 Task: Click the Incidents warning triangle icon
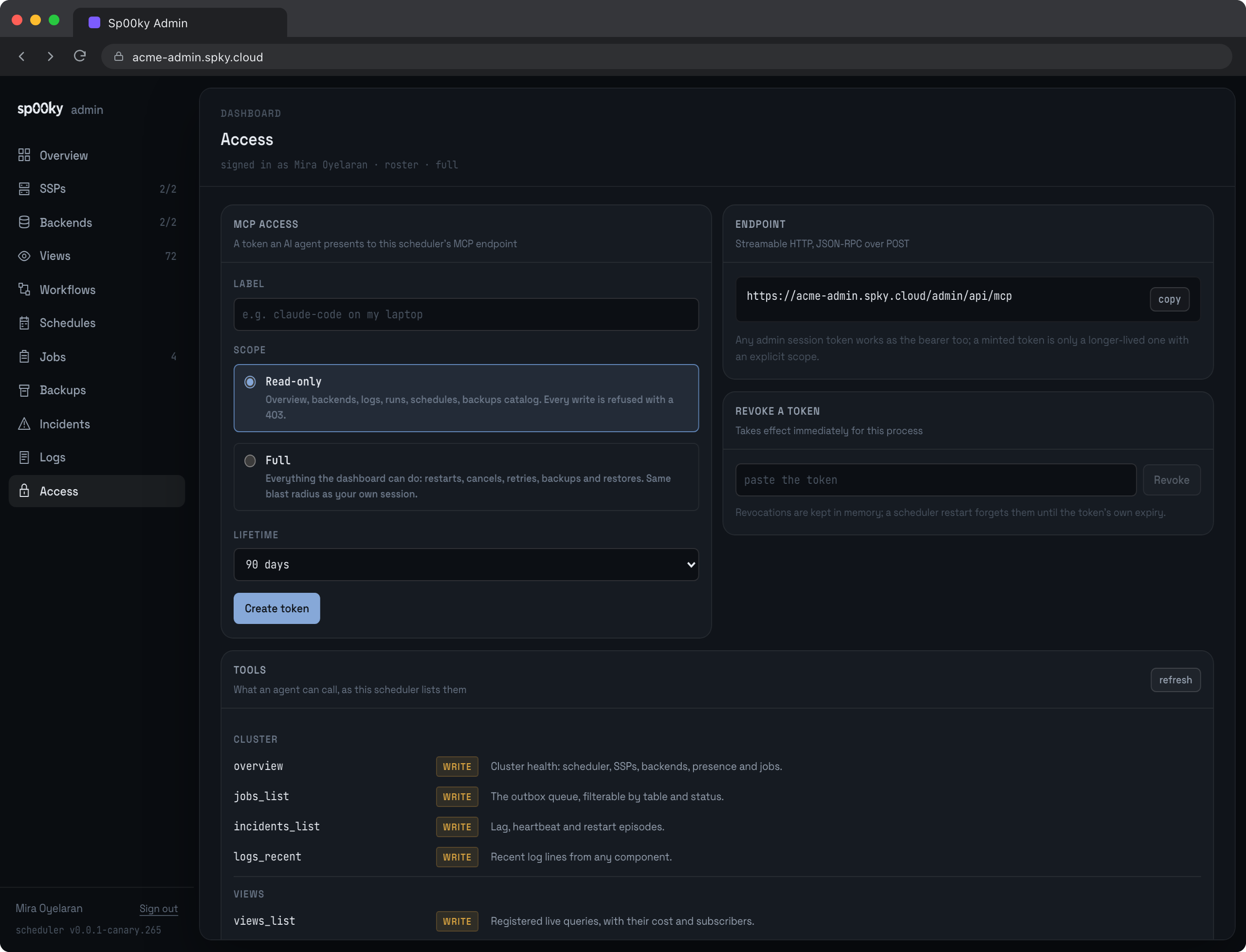point(24,424)
